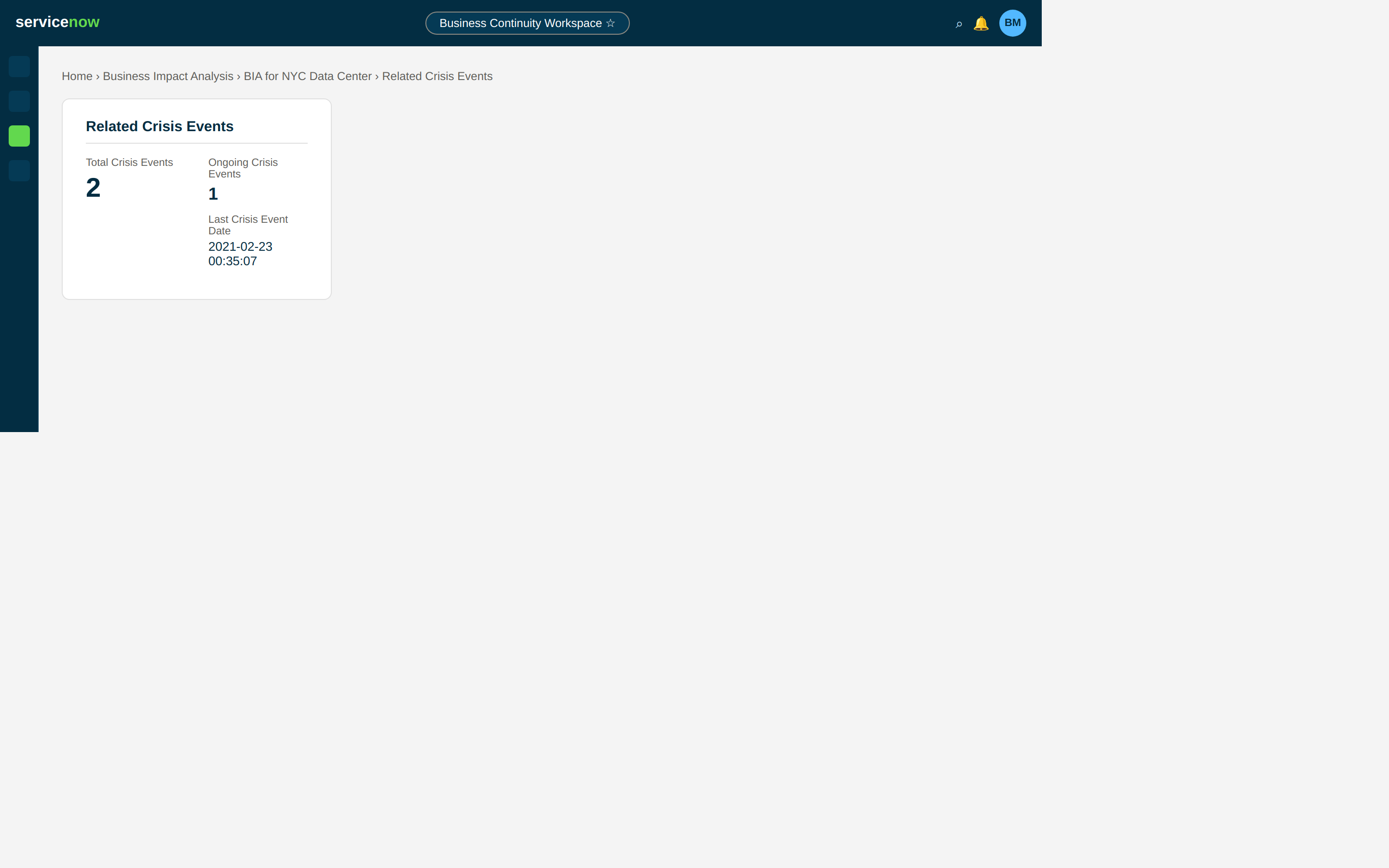Select the second dark sidebar icon
Screen dimensions: 1389x868
[x=19, y=101]
